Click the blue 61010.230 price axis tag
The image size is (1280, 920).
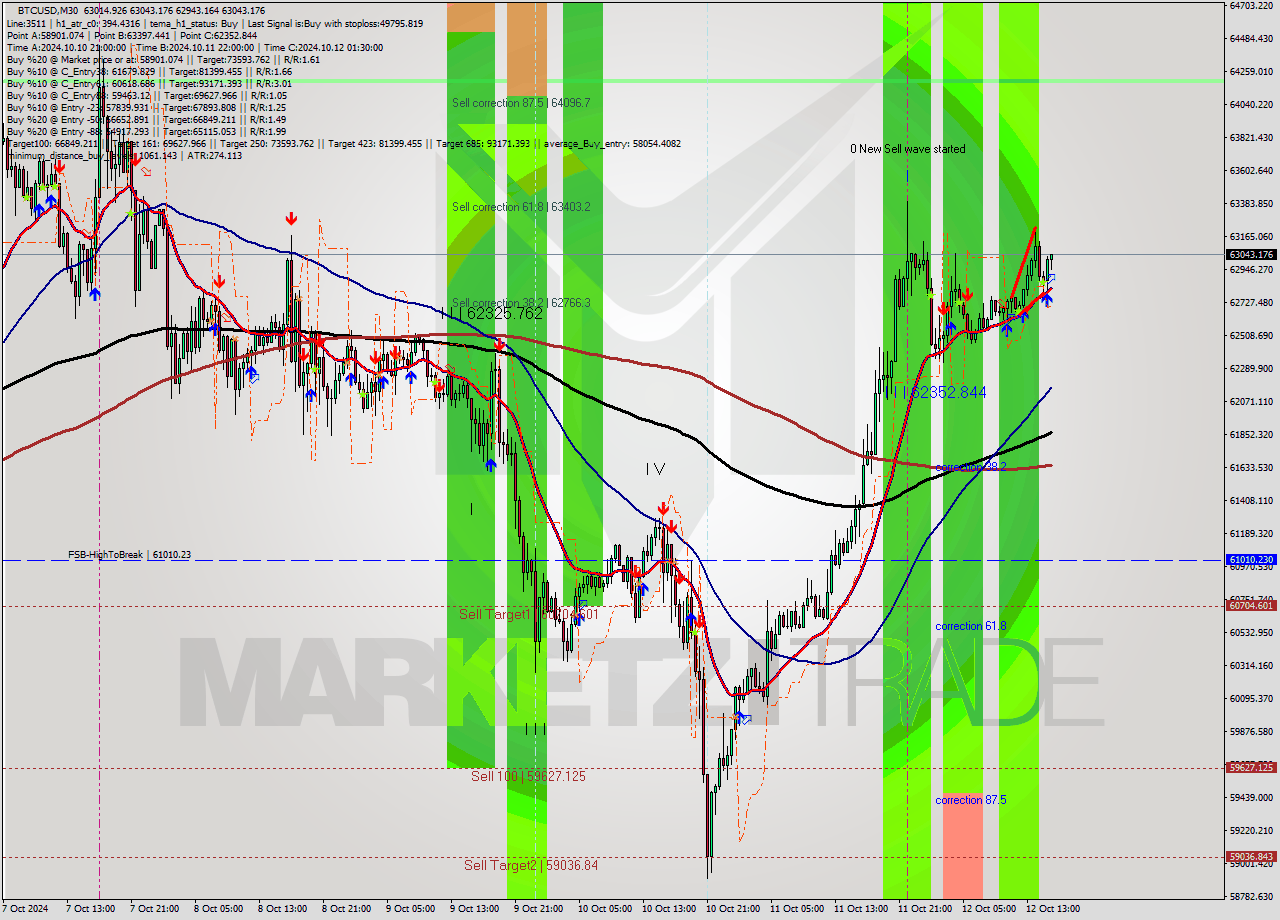tap(1251, 560)
